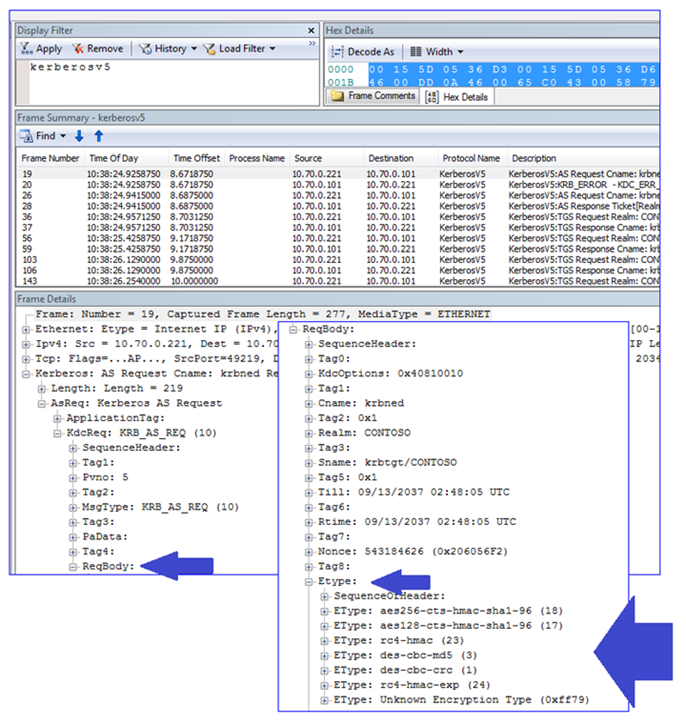Image resolution: width=686 pixels, height=725 pixels.
Task: Expand Cname: krbned node
Action: 309,403
